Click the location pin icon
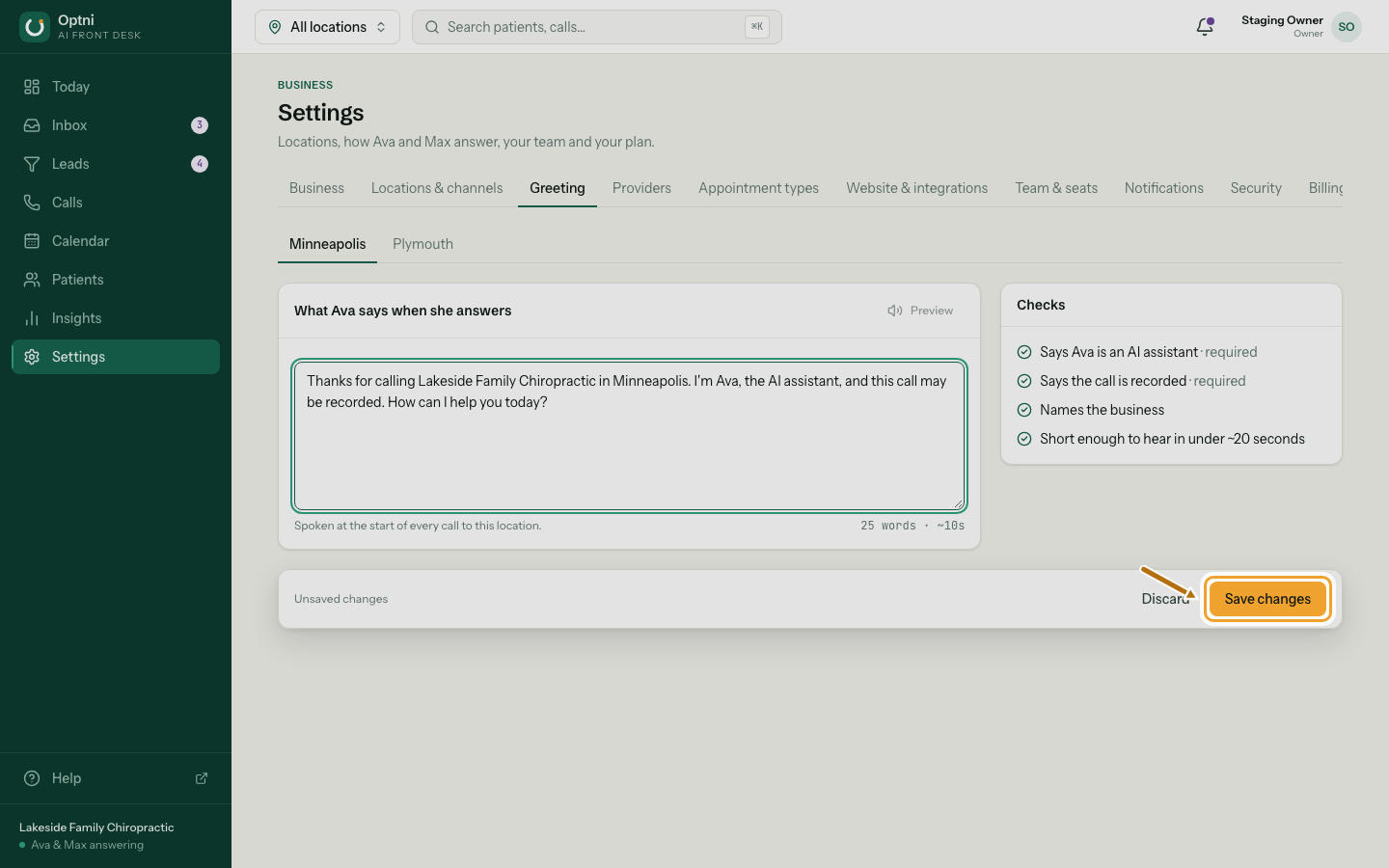This screenshot has width=1389, height=868. pyautogui.click(x=275, y=27)
